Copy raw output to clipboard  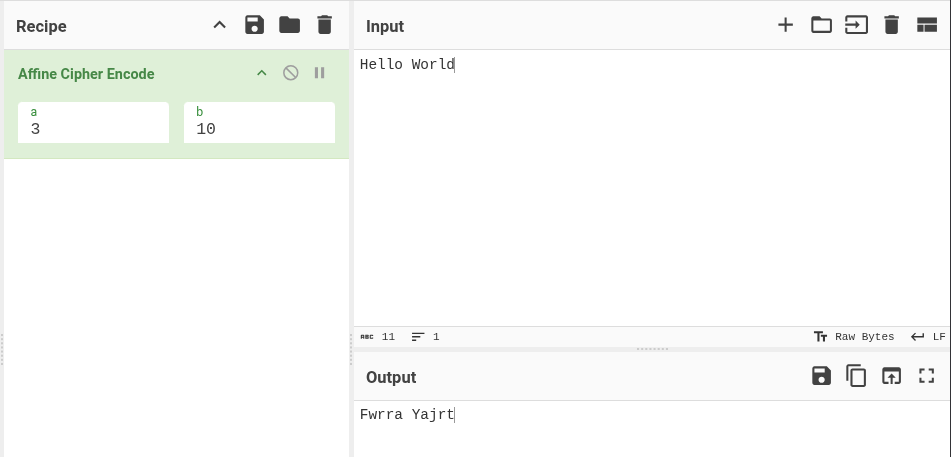pos(856,376)
